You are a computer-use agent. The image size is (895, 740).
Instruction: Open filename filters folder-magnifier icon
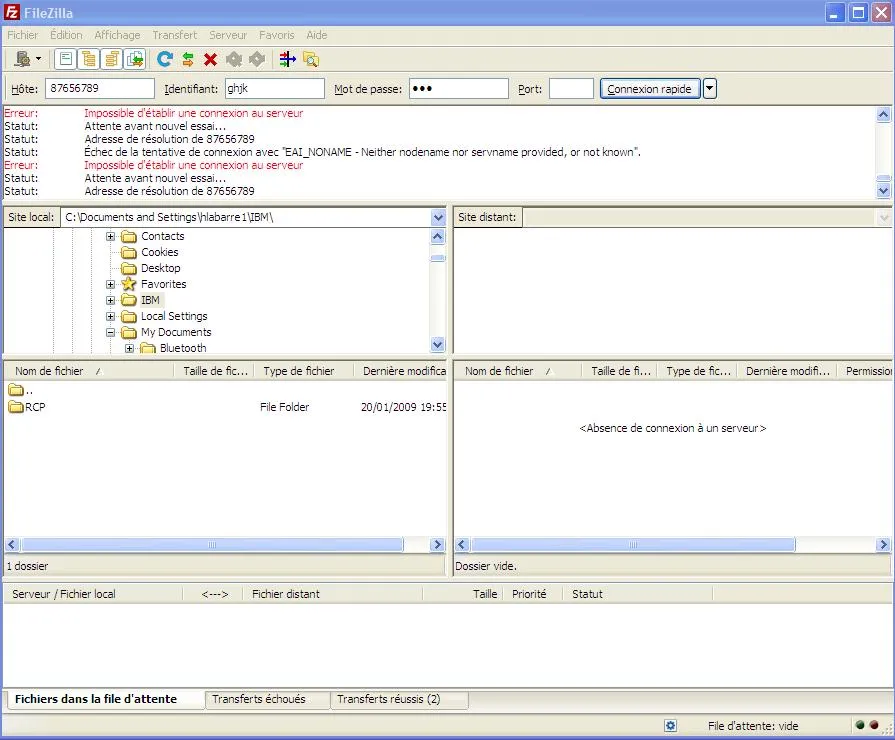click(311, 59)
